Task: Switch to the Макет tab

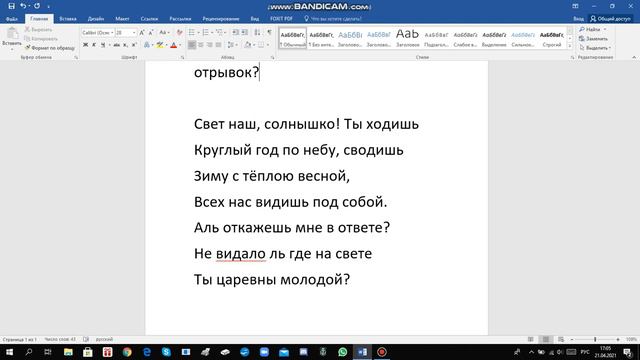Action: click(122, 19)
